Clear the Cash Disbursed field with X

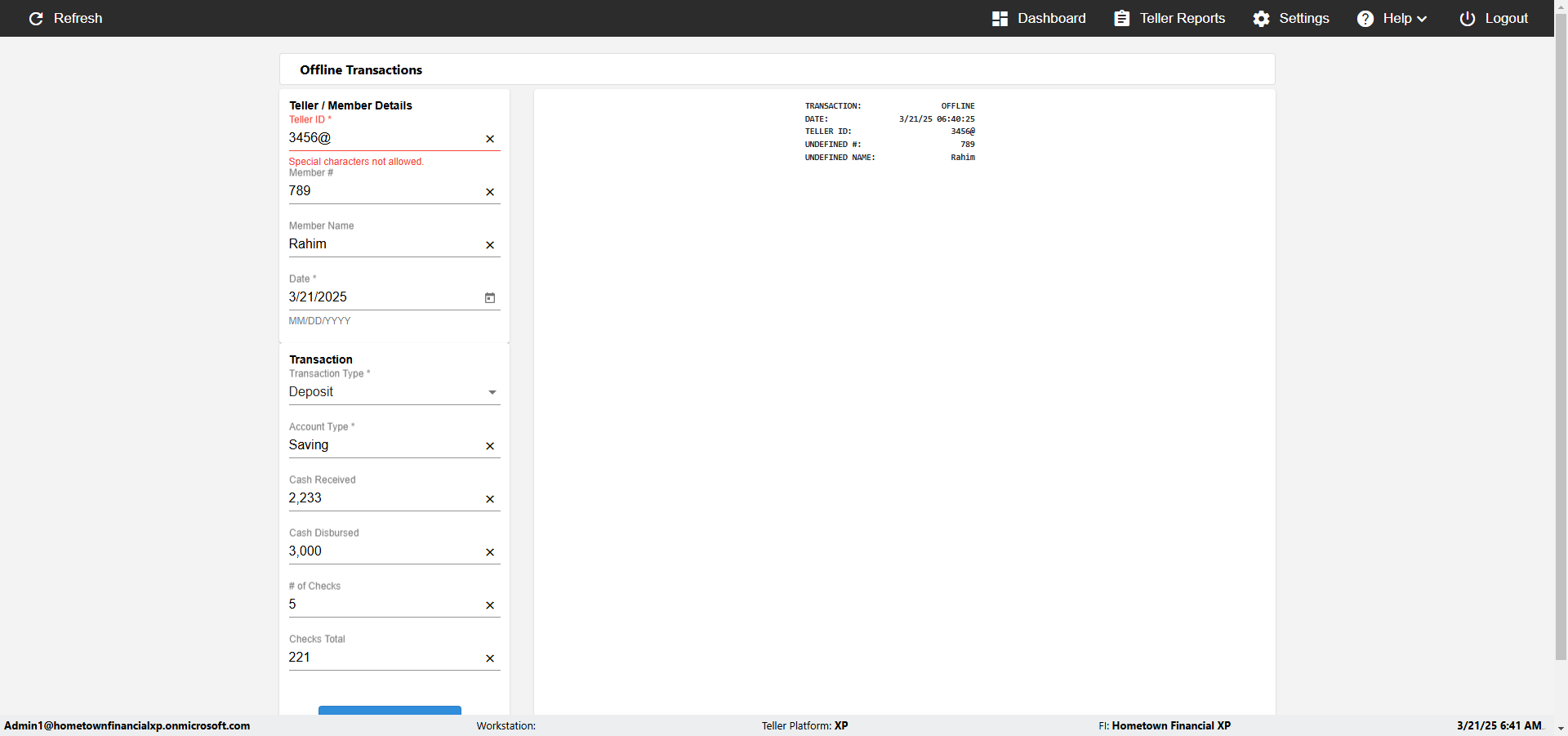[490, 552]
